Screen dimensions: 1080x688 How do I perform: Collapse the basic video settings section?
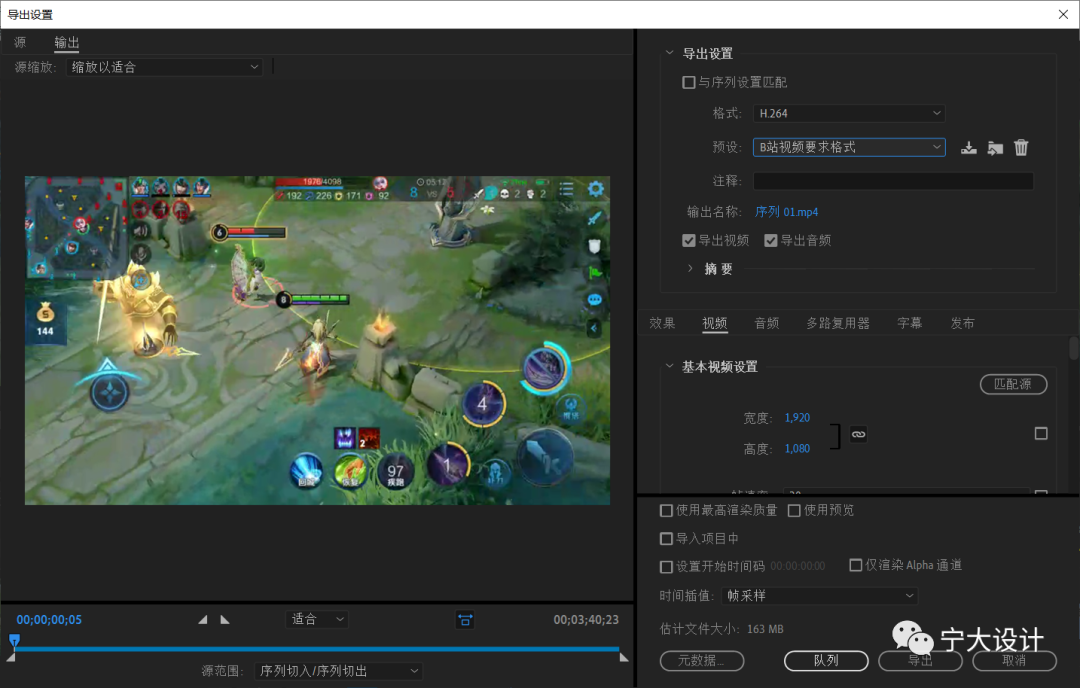[669, 366]
